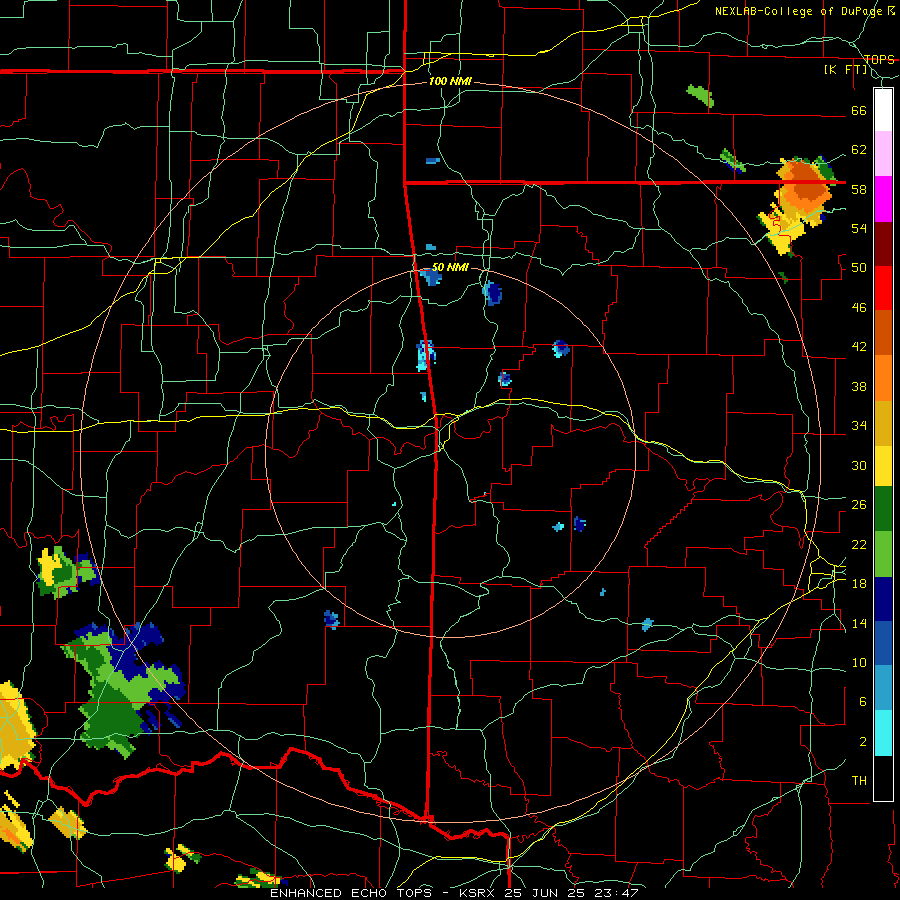This screenshot has width=900, height=900.
Task: Click the legend value 14
Action: tap(859, 623)
